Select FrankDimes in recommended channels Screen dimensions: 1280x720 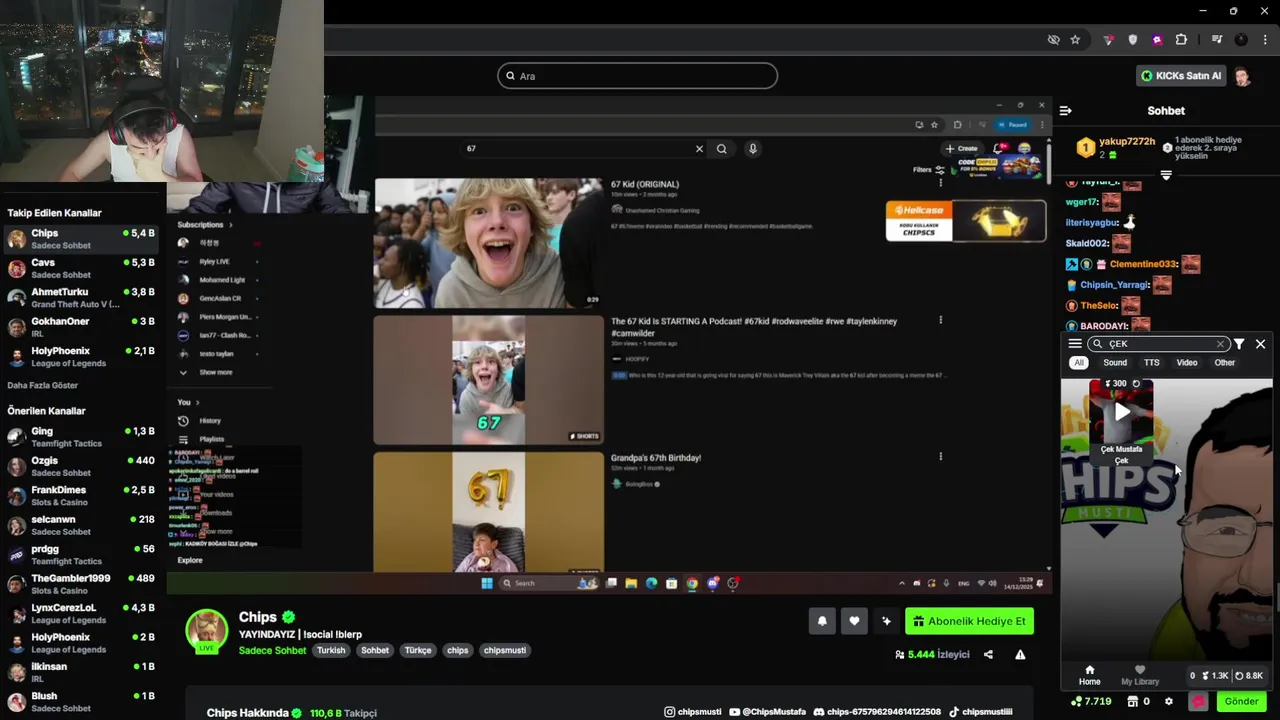(x=81, y=496)
